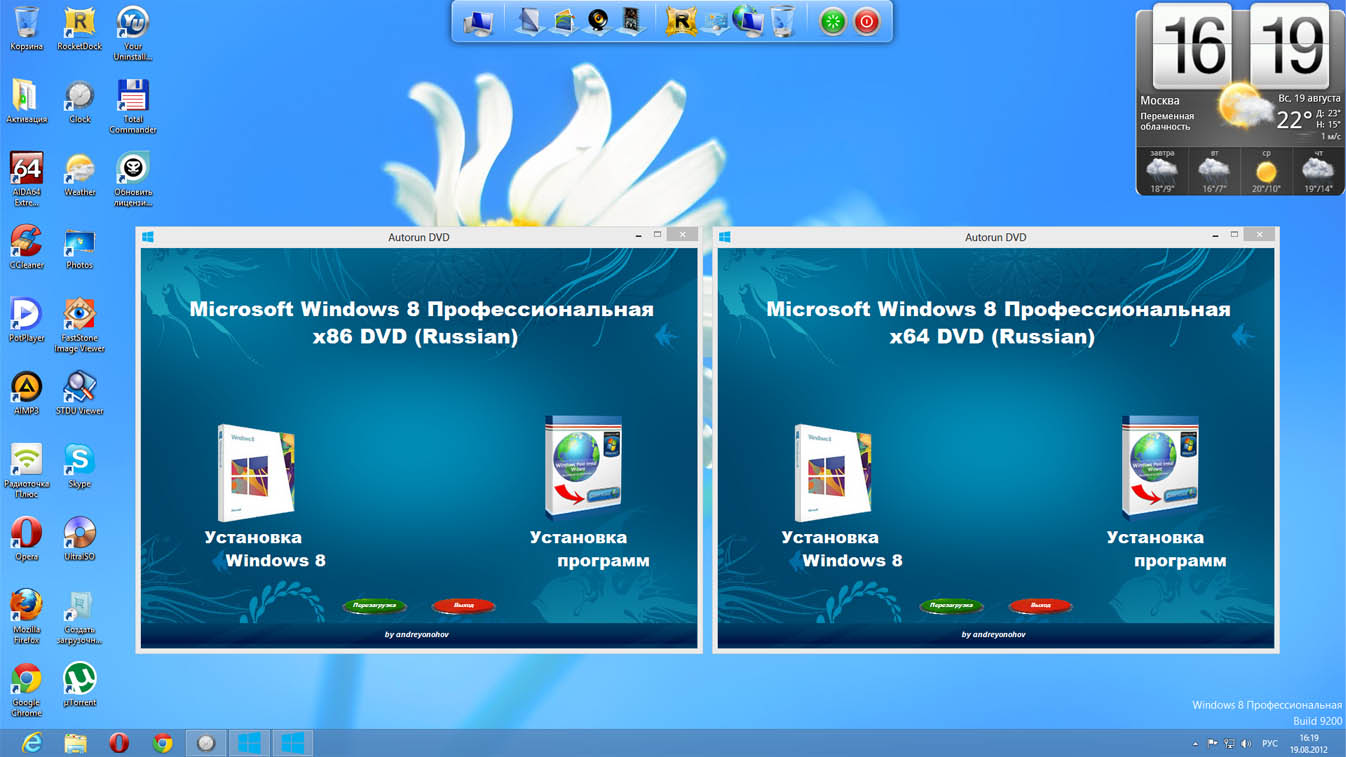This screenshot has width=1346, height=757.
Task: Open the File Explorer taskbar icon
Action: pyautogui.click(x=75, y=743)
